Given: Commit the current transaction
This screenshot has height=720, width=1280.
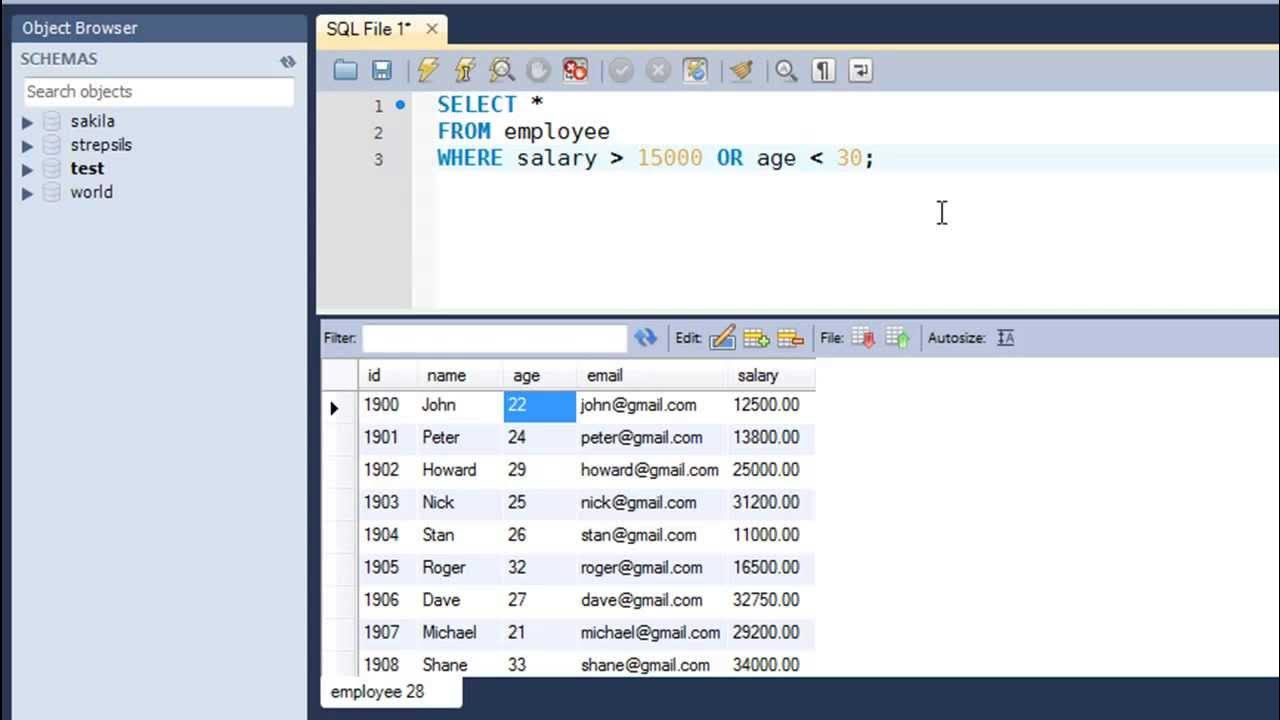Looking at the screenshot, I should (x=621, y=70).
